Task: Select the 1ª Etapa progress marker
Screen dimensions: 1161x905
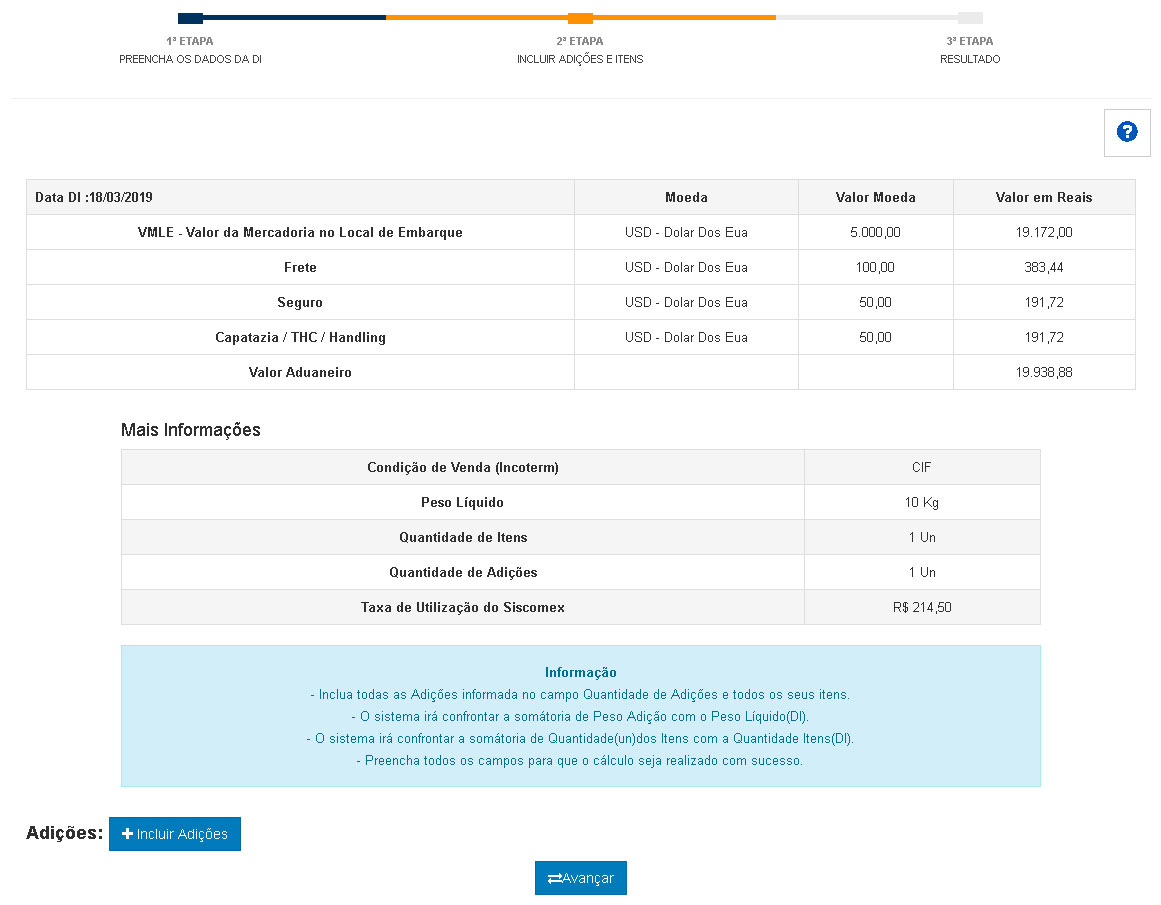Action: [190, 17]
